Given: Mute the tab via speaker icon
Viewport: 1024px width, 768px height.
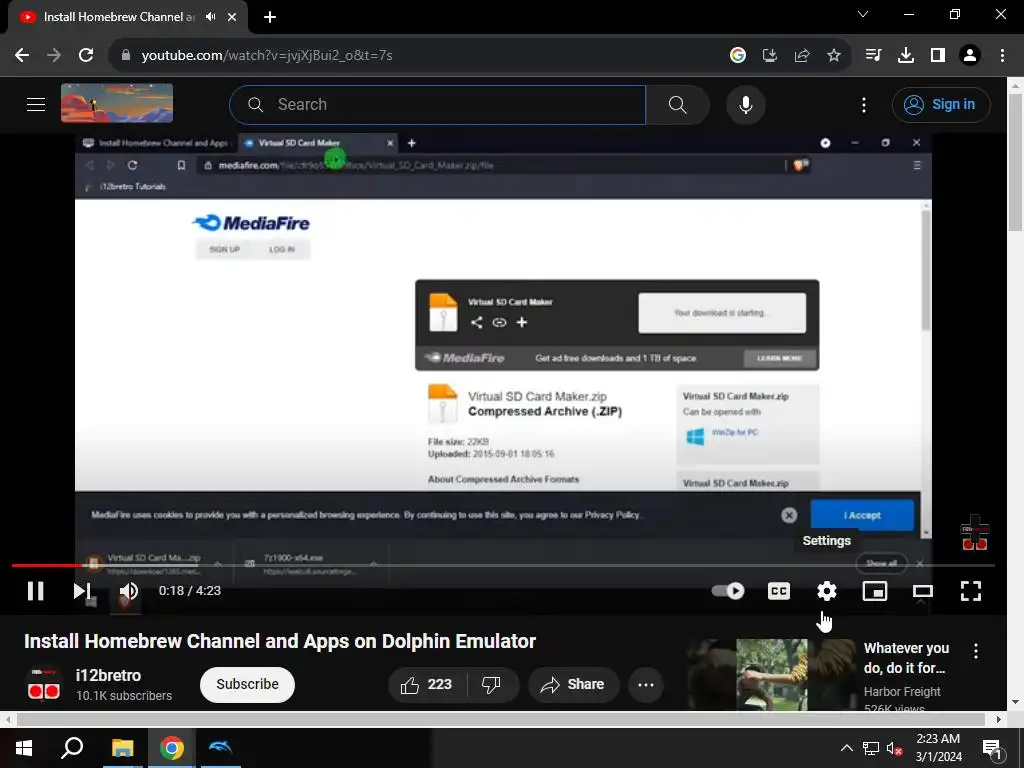Looking at the screenshot, I should 210,17.
